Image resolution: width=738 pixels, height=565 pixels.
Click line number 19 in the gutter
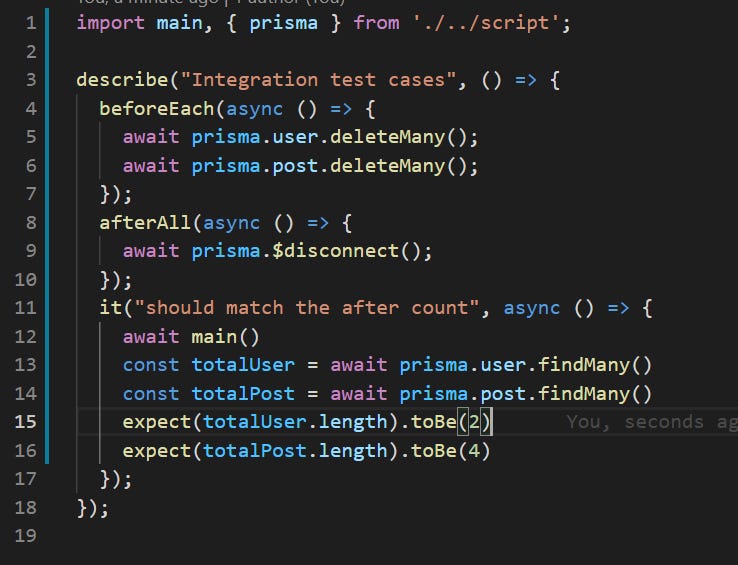pyautogui.click(x=25, y=536)
